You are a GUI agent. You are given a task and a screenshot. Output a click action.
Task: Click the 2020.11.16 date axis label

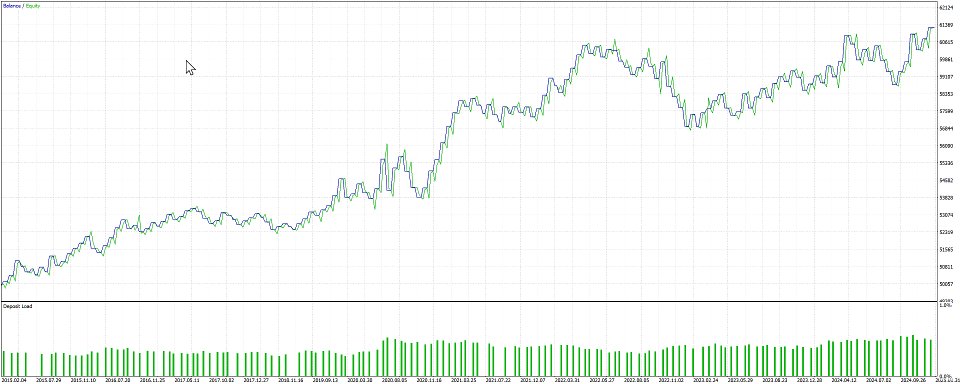point(429,380)
